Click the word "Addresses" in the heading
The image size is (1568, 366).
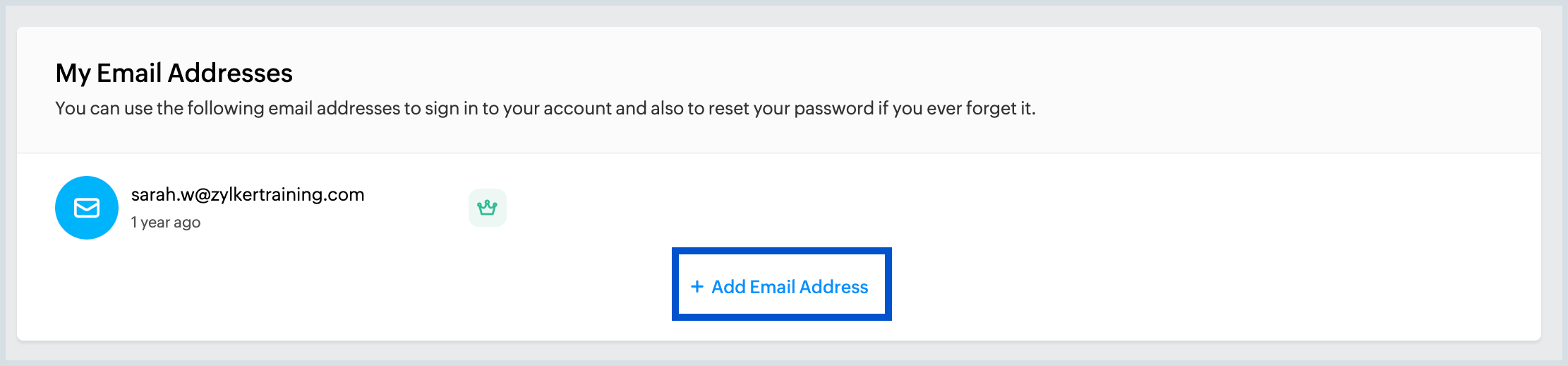click(x=230, y=73)
